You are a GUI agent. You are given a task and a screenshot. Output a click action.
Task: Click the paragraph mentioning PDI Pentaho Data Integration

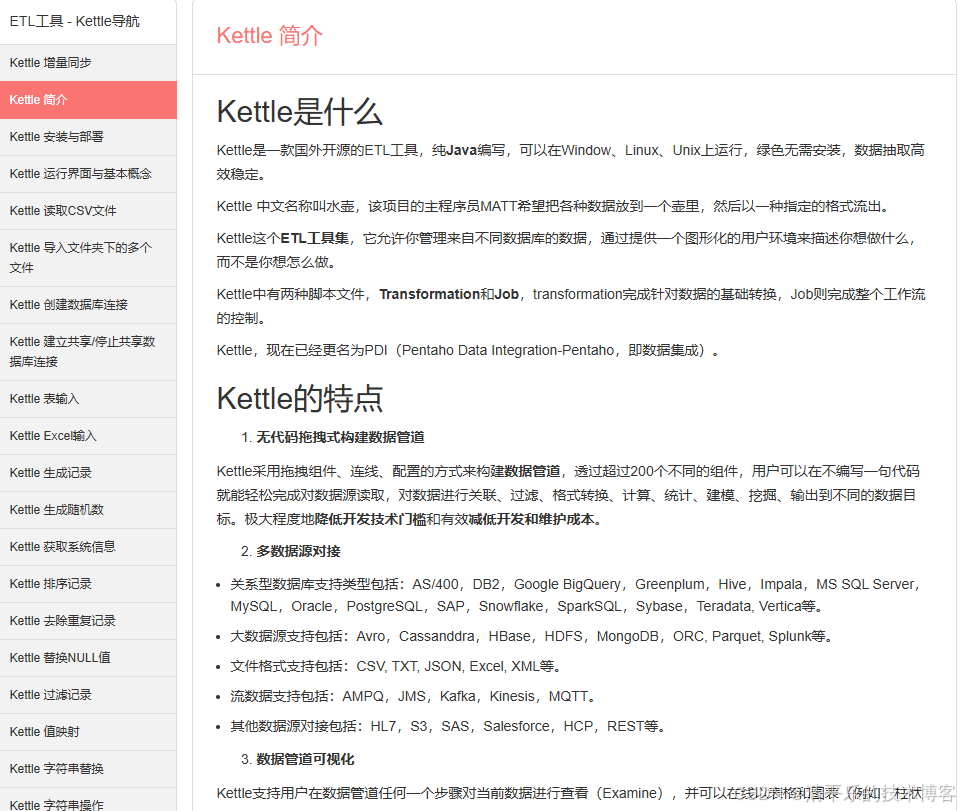coord(468,351)
